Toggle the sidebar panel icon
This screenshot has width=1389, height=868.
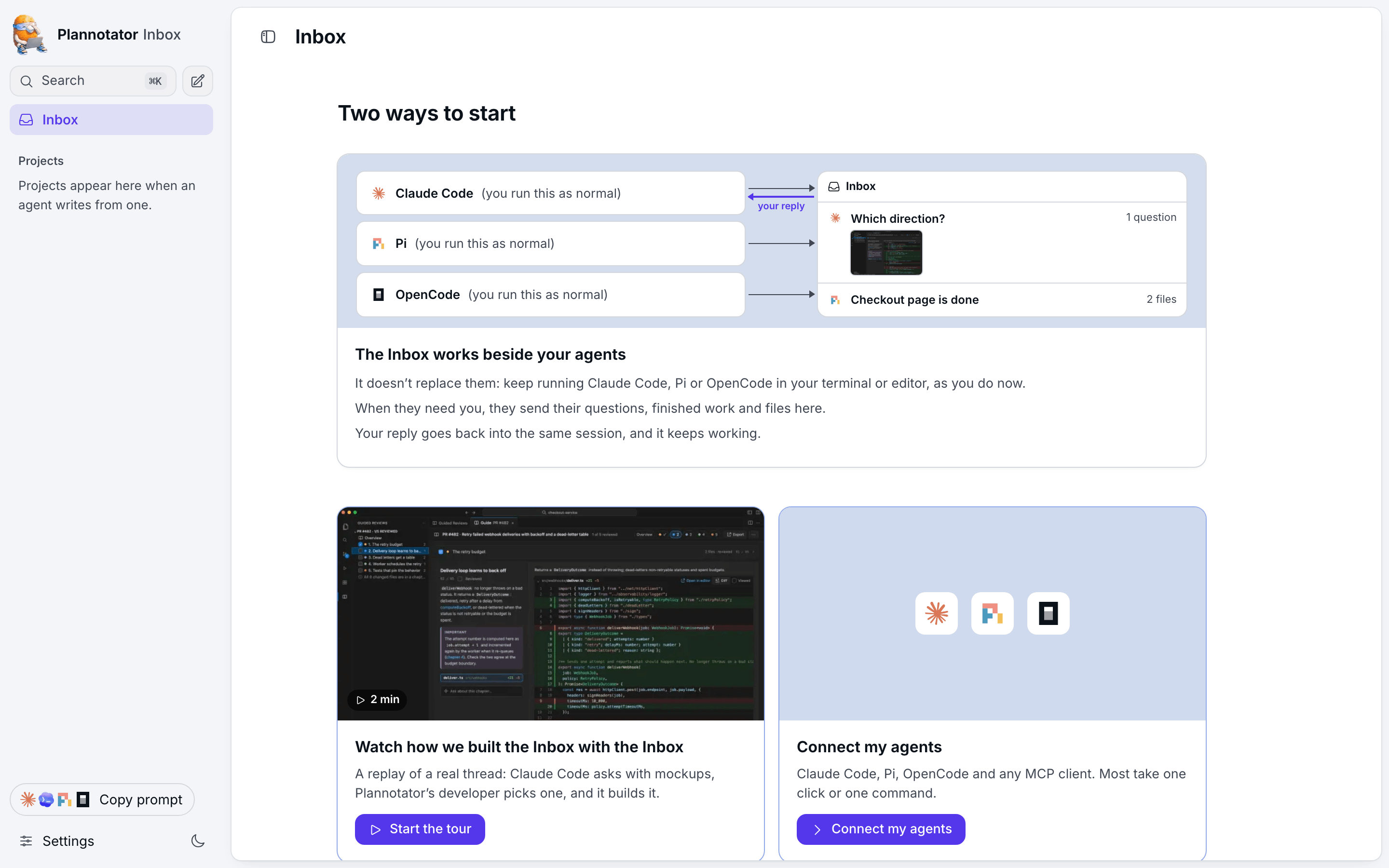(x=268, y=37)
